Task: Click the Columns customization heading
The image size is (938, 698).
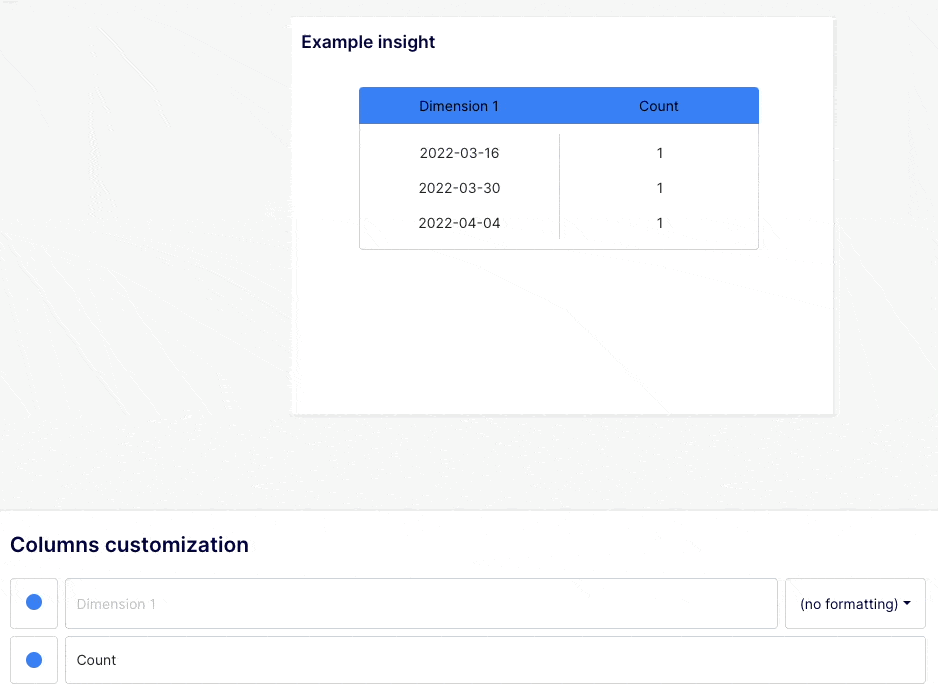Action: pos(128,545)
